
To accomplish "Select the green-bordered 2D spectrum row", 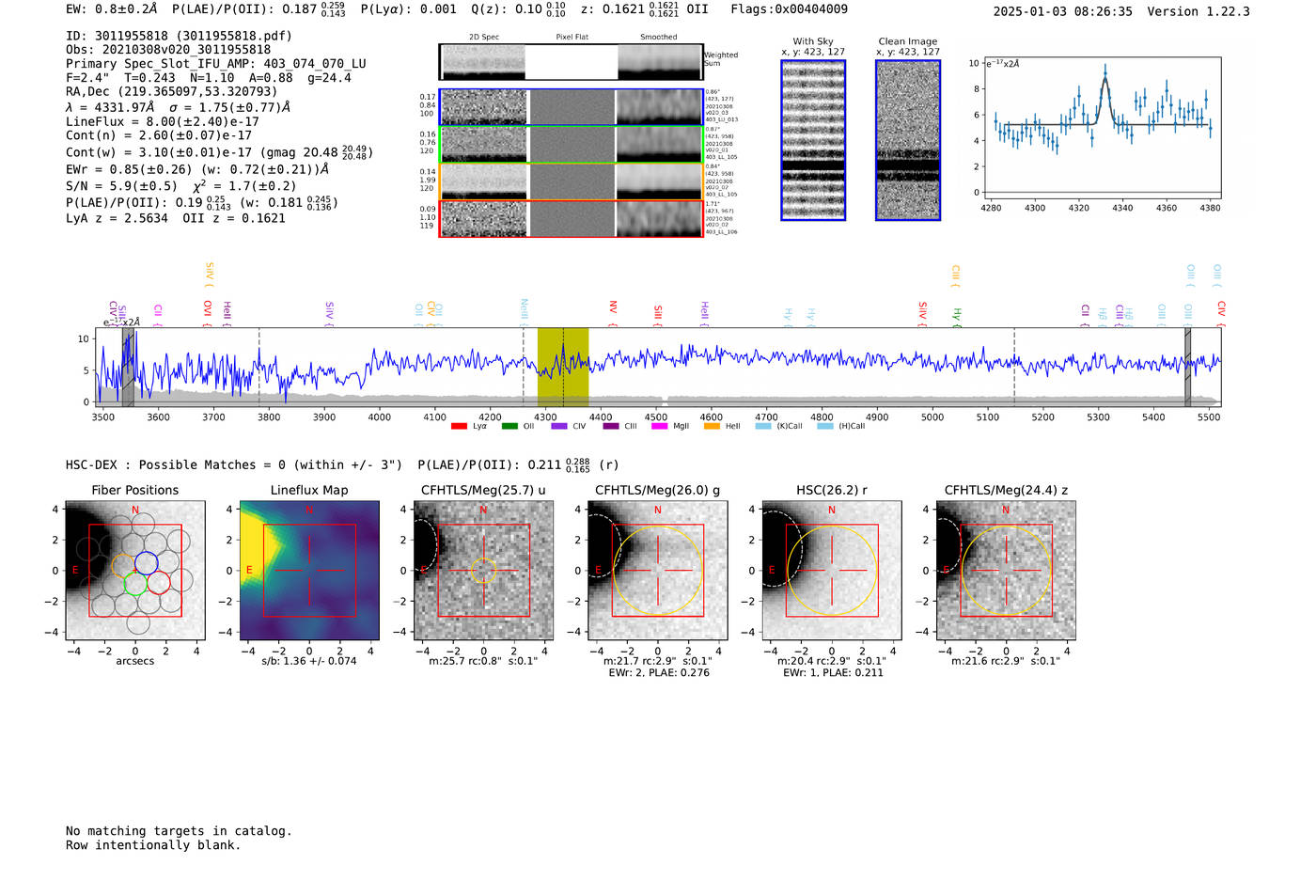I will 572,144.
